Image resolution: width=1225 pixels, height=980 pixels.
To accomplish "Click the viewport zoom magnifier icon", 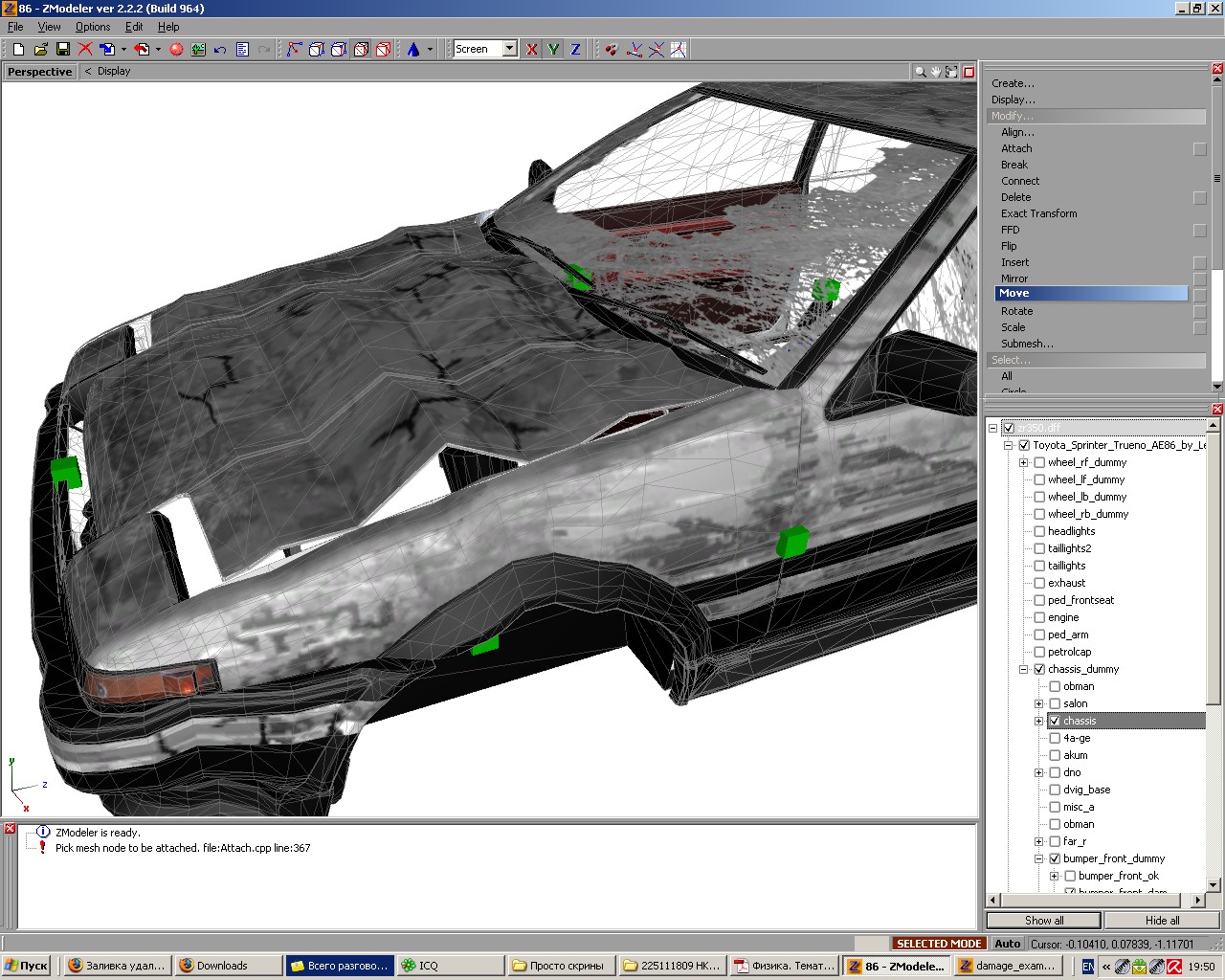I will tap(920, 72).
